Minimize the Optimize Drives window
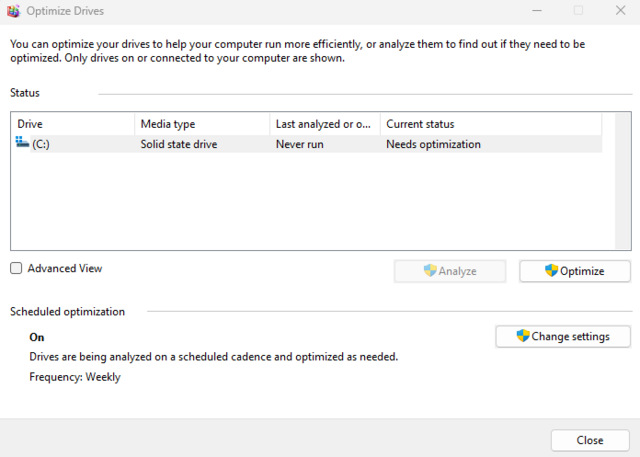This screenshot has width=640, height=457. [x=533, y=11]
